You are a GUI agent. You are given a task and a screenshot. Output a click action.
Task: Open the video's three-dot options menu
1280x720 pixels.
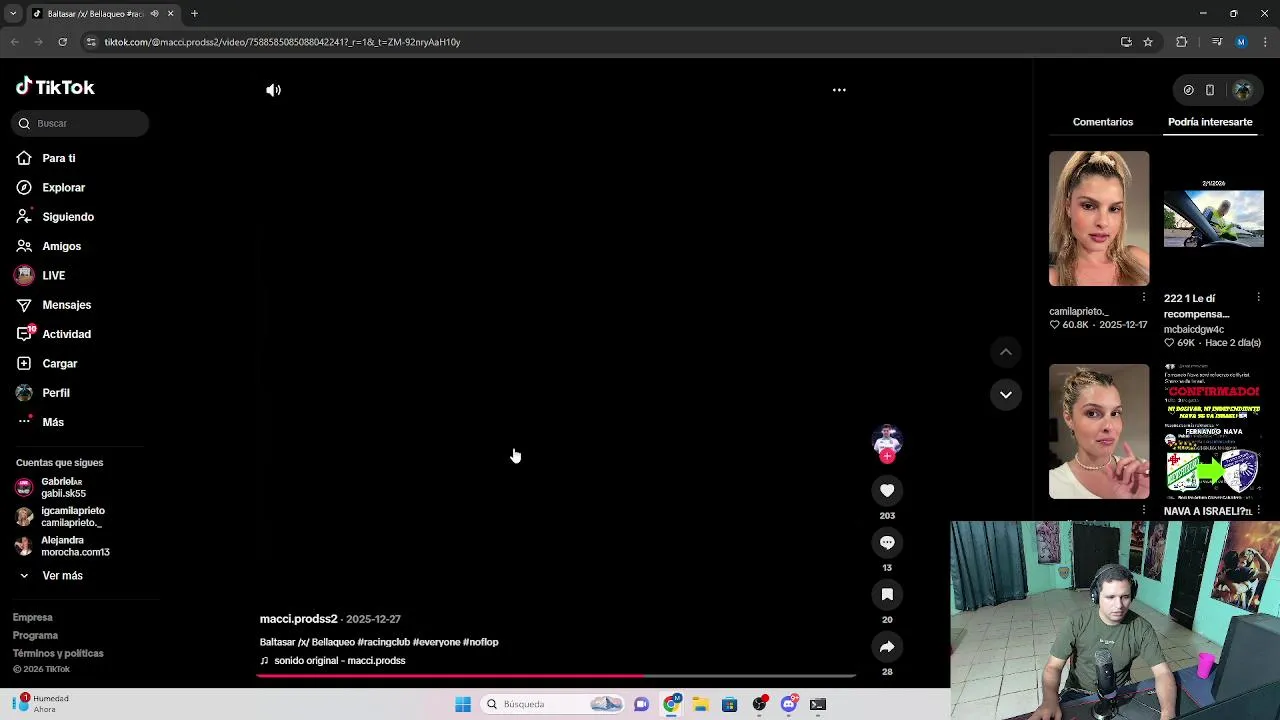[x=839, y=90]
